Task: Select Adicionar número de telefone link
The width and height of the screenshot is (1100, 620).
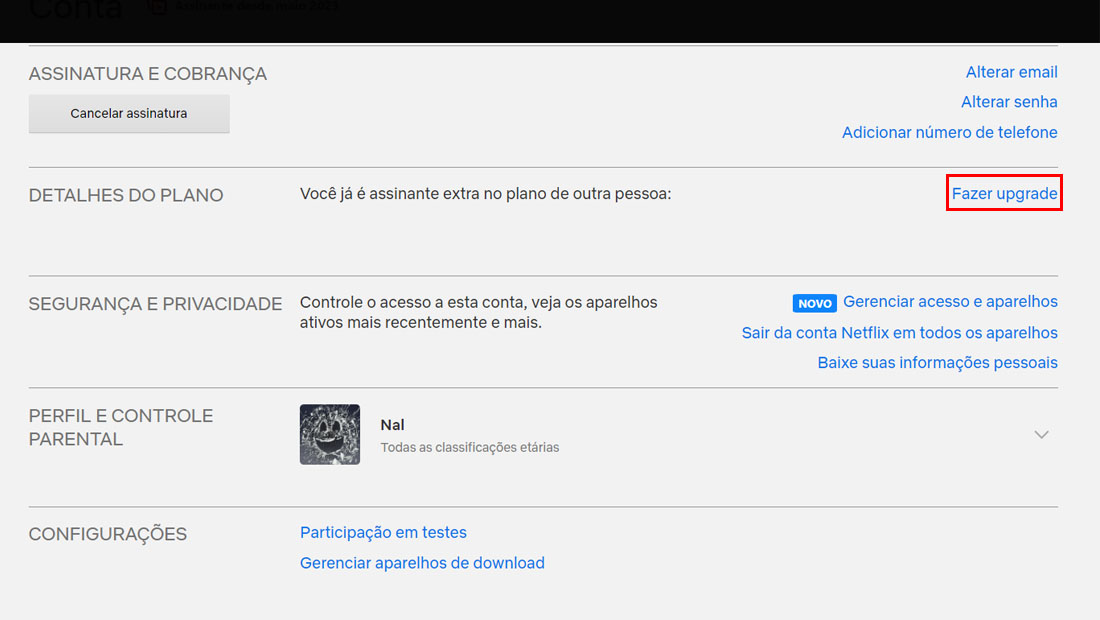Action: pos(949,133)
